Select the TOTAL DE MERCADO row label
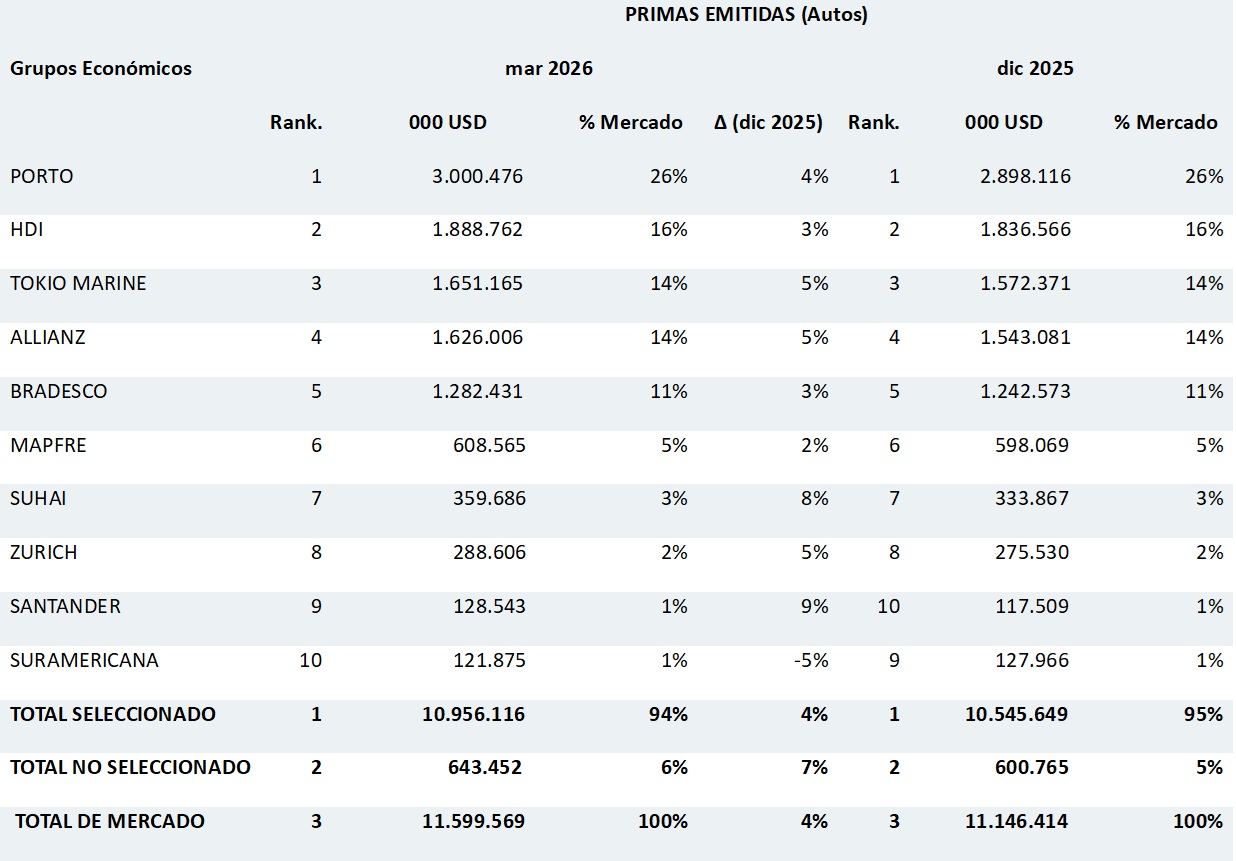 [x=110, y=821]
